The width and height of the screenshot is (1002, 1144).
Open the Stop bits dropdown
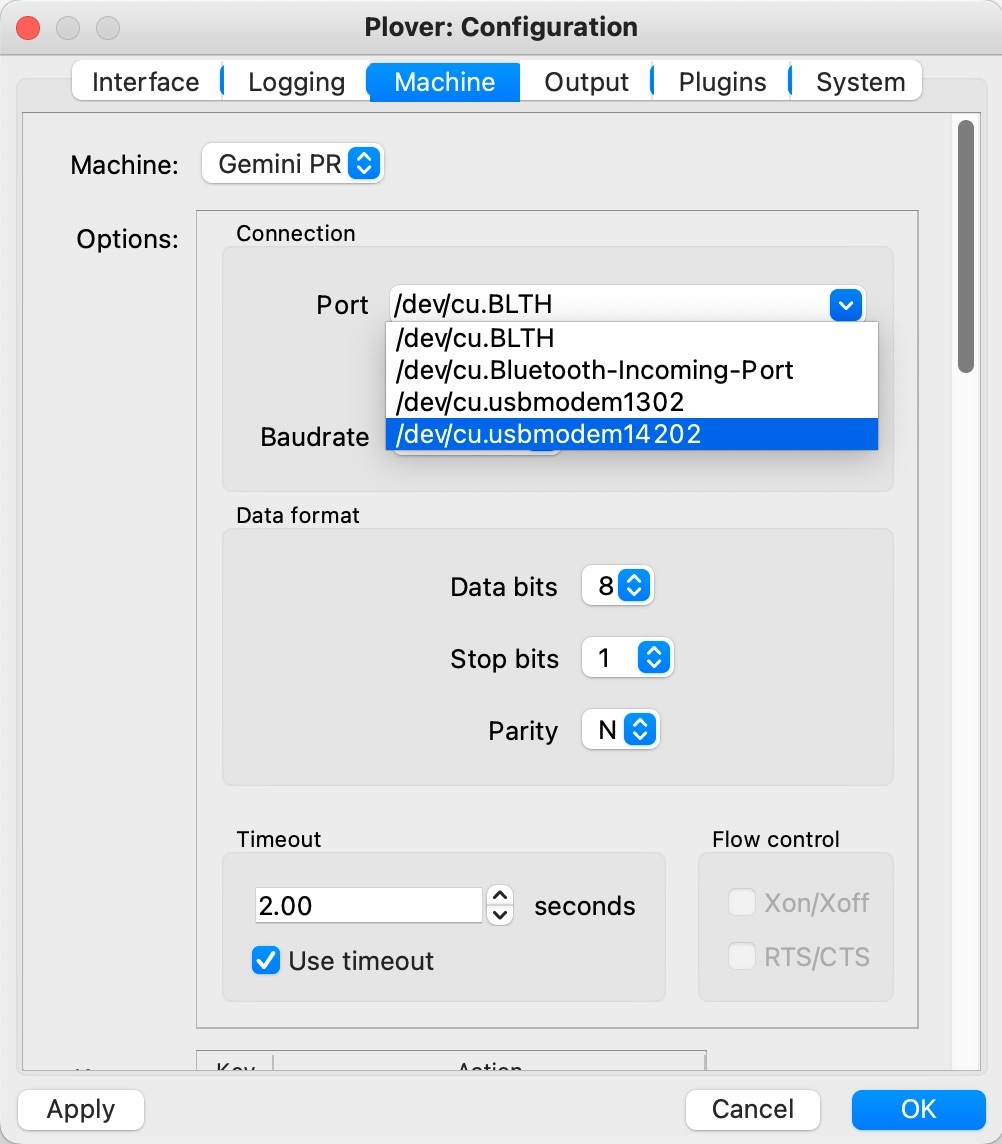tap(627, 657)
